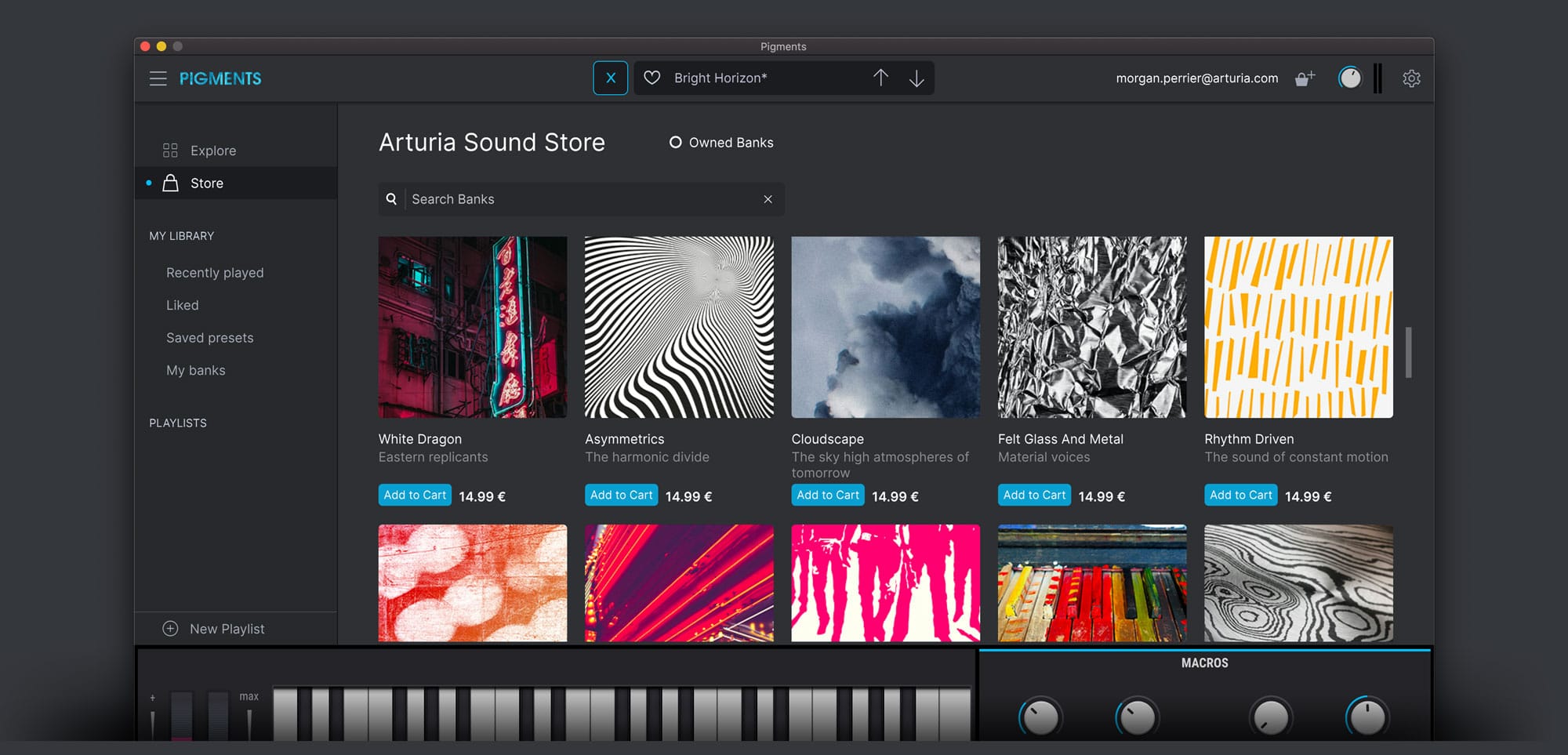1568x755 pixels.
Task: Select Store in the sidebar
Action: [207, 183]
